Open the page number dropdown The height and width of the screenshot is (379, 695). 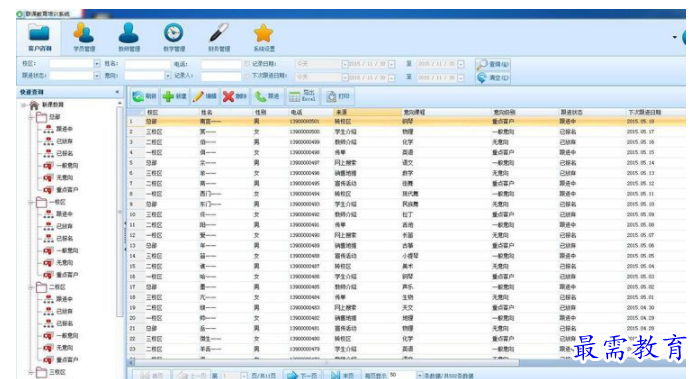pyautogui.click(x=243, y=375)
